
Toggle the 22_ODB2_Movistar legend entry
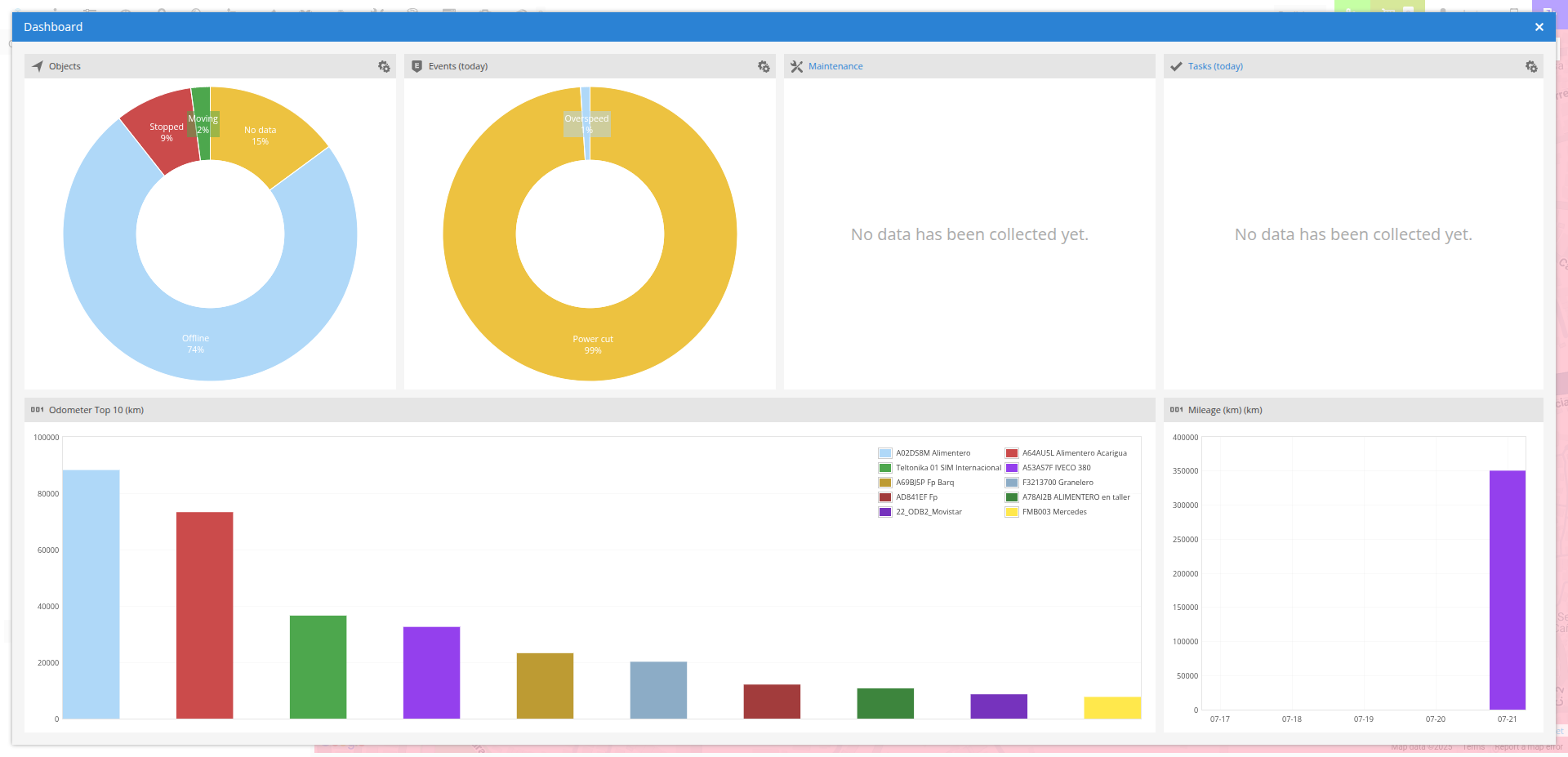click(x=928, y=512)
